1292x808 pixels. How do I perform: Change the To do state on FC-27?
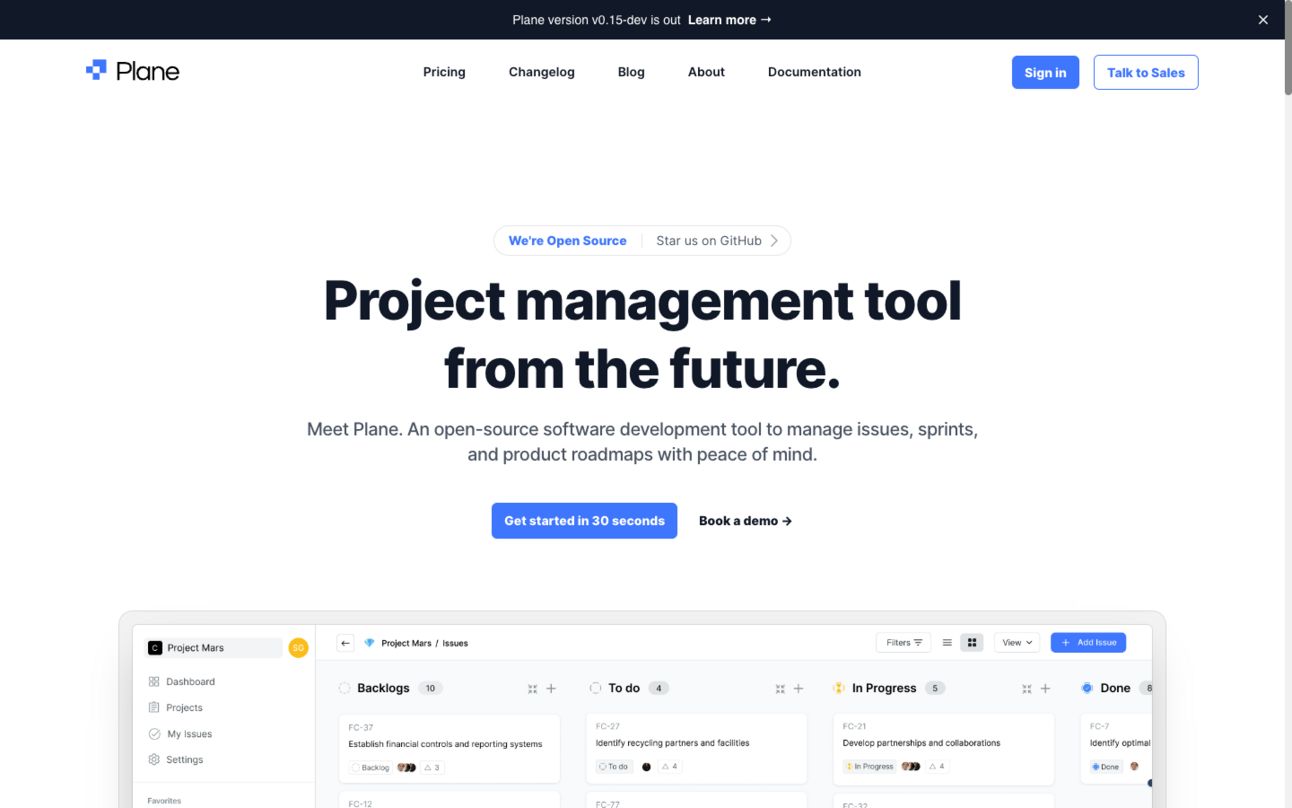[614, 767]
